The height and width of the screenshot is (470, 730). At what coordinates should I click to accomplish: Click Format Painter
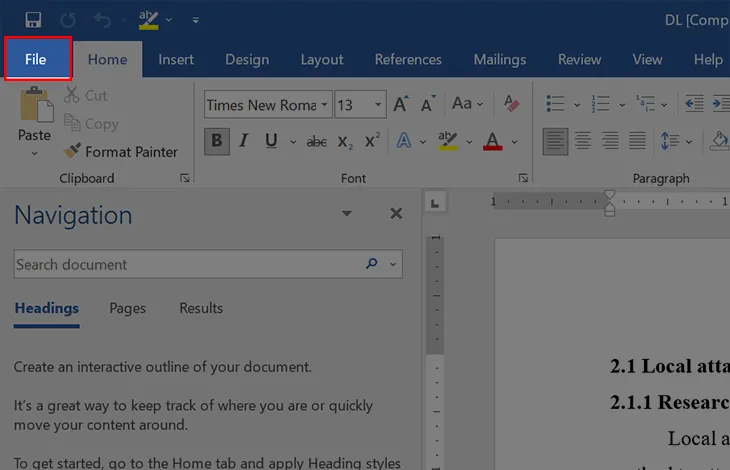click(x=121, y=152)
